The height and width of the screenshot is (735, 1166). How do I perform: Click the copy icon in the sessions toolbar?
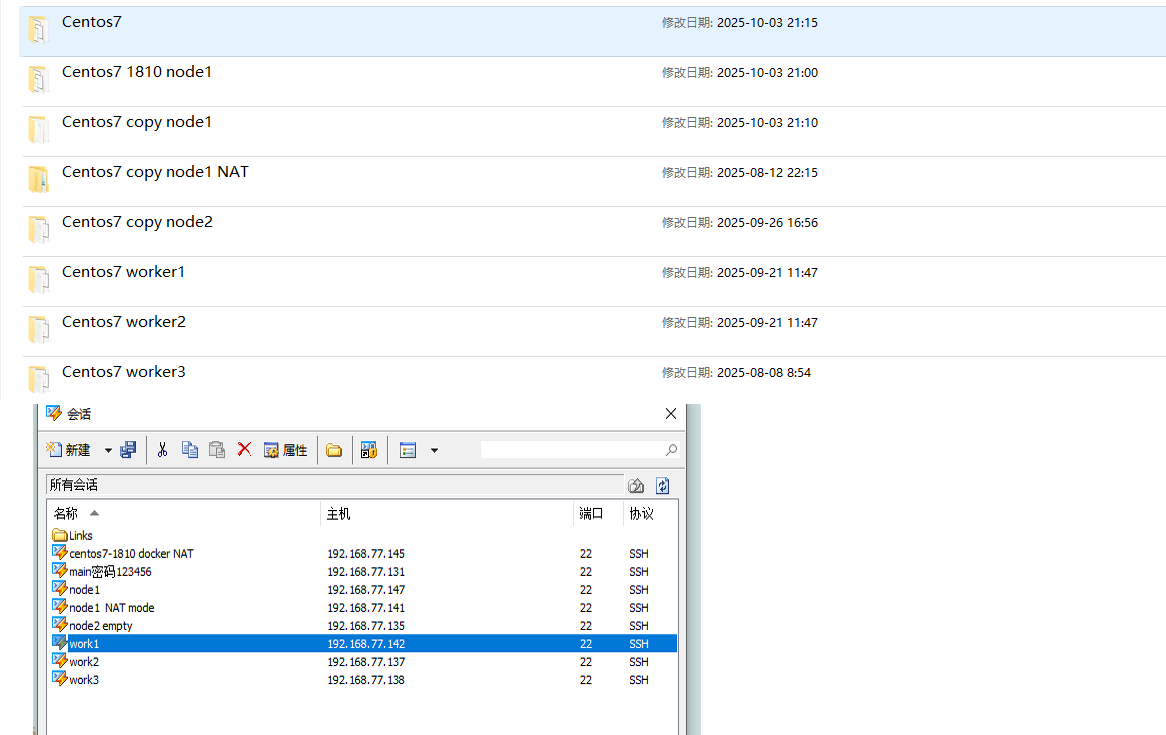pos(190,450)
